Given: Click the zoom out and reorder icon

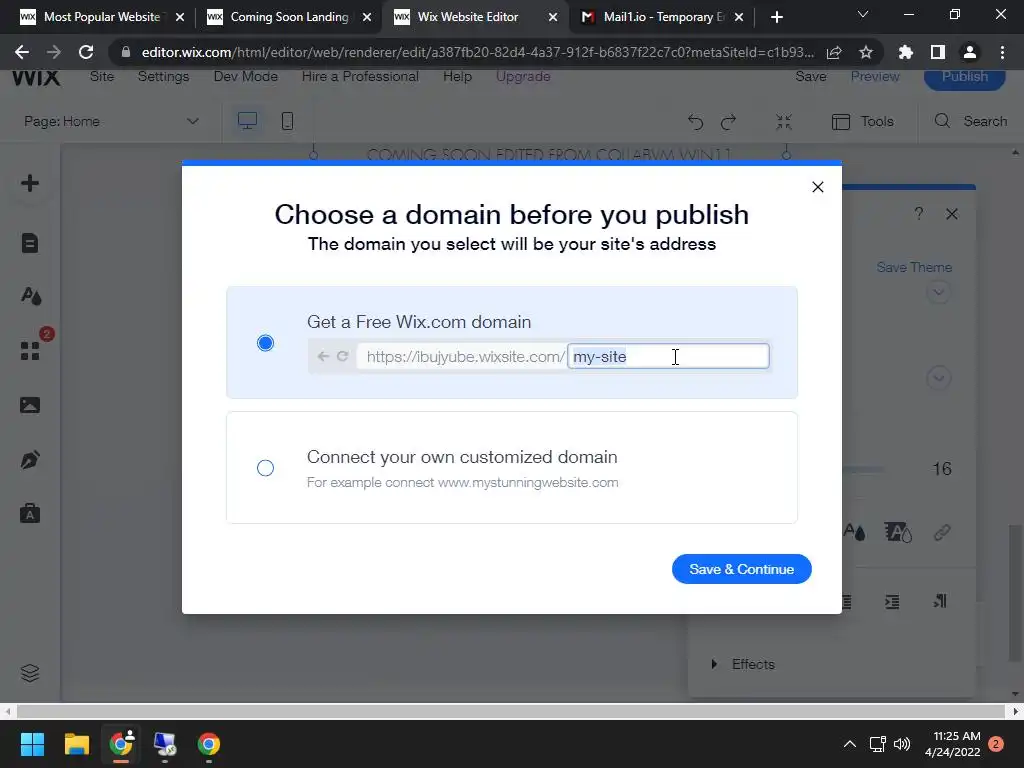Looking at the screenshot, I should (x=784, y=121).
